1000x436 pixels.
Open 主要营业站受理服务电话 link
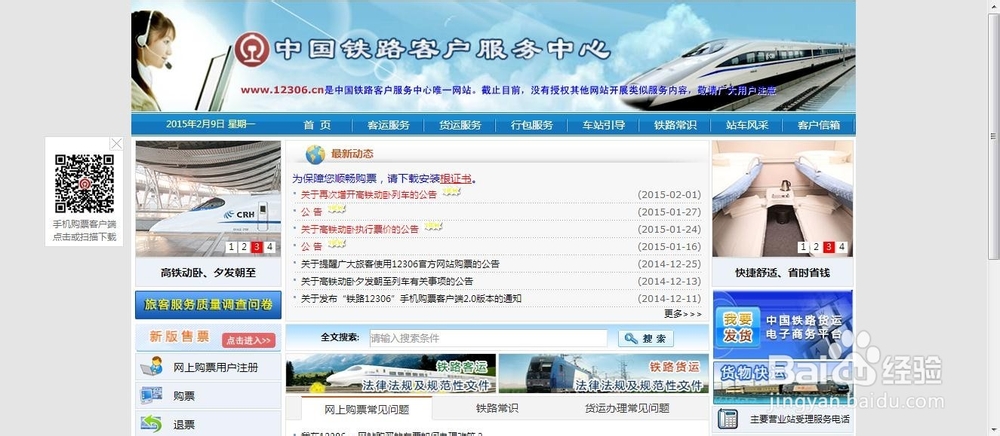click(x=799, y=419)
